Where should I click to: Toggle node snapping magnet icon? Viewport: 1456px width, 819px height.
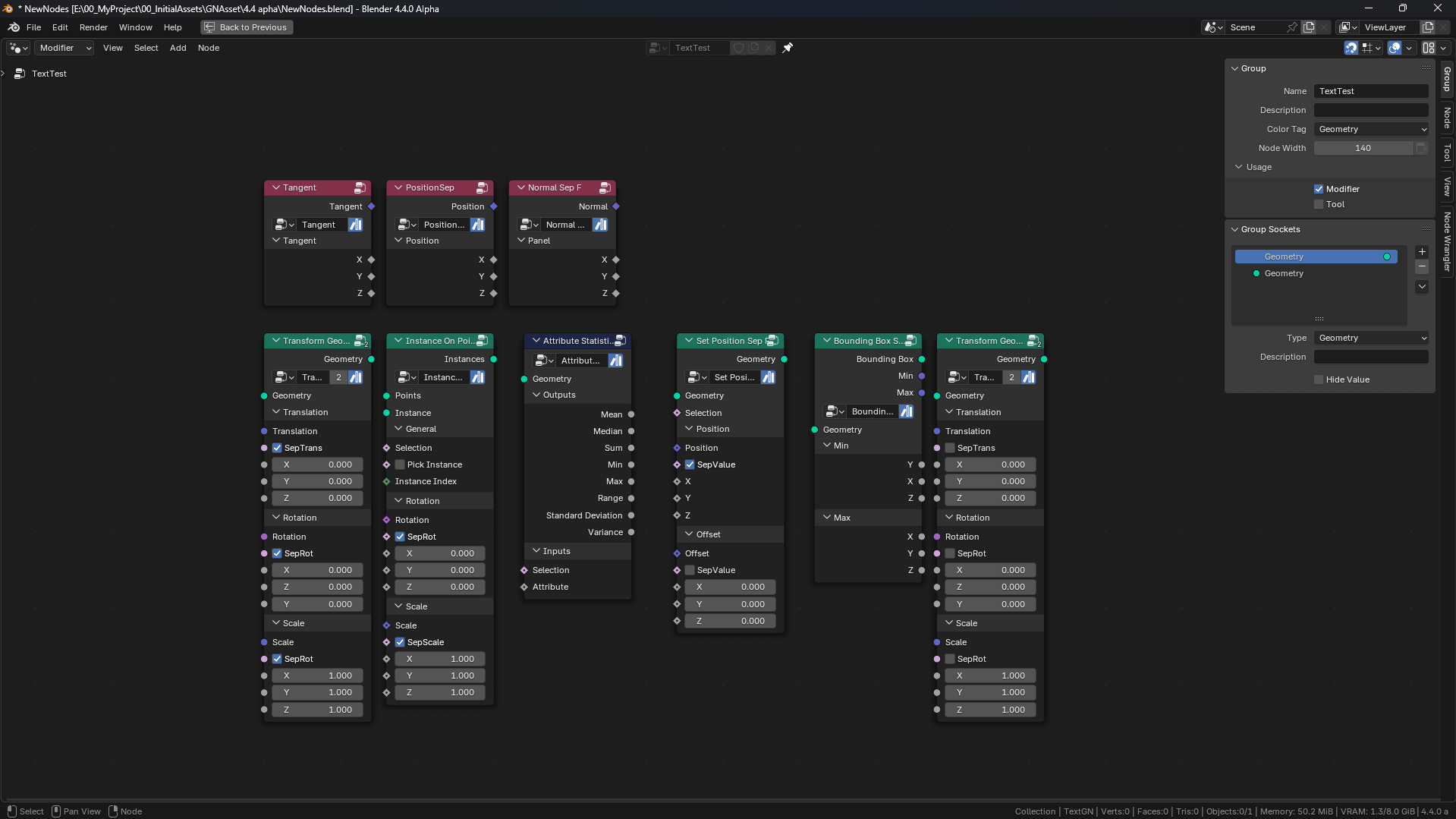point(1351,48)
